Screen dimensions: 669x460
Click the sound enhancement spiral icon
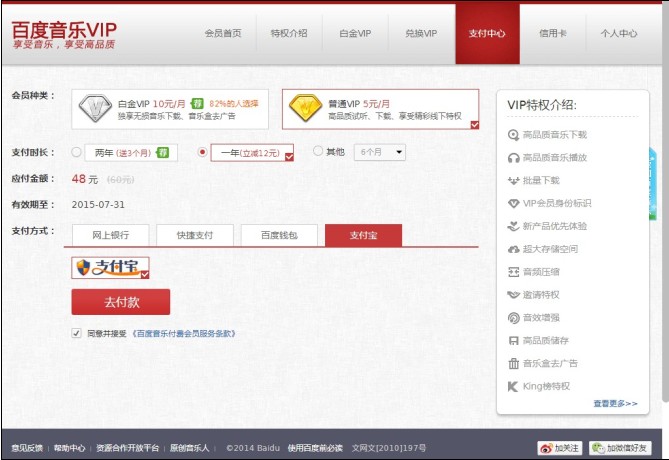513,318
